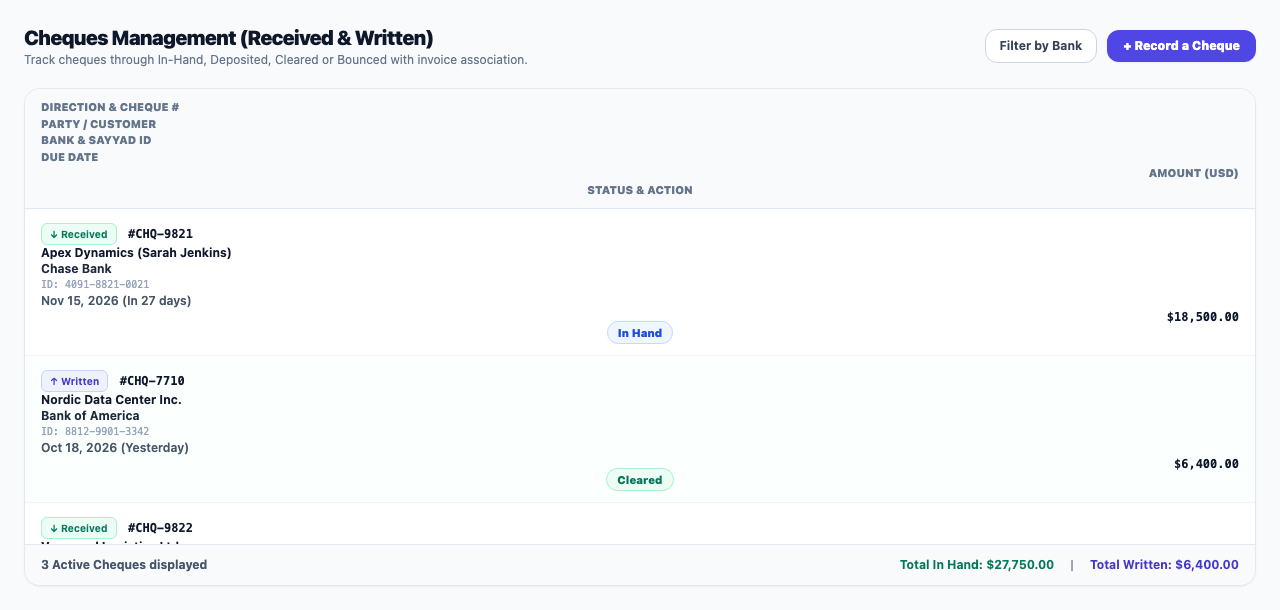
Task: Click the Total Written summary
Action: (x=1164, y=565)
